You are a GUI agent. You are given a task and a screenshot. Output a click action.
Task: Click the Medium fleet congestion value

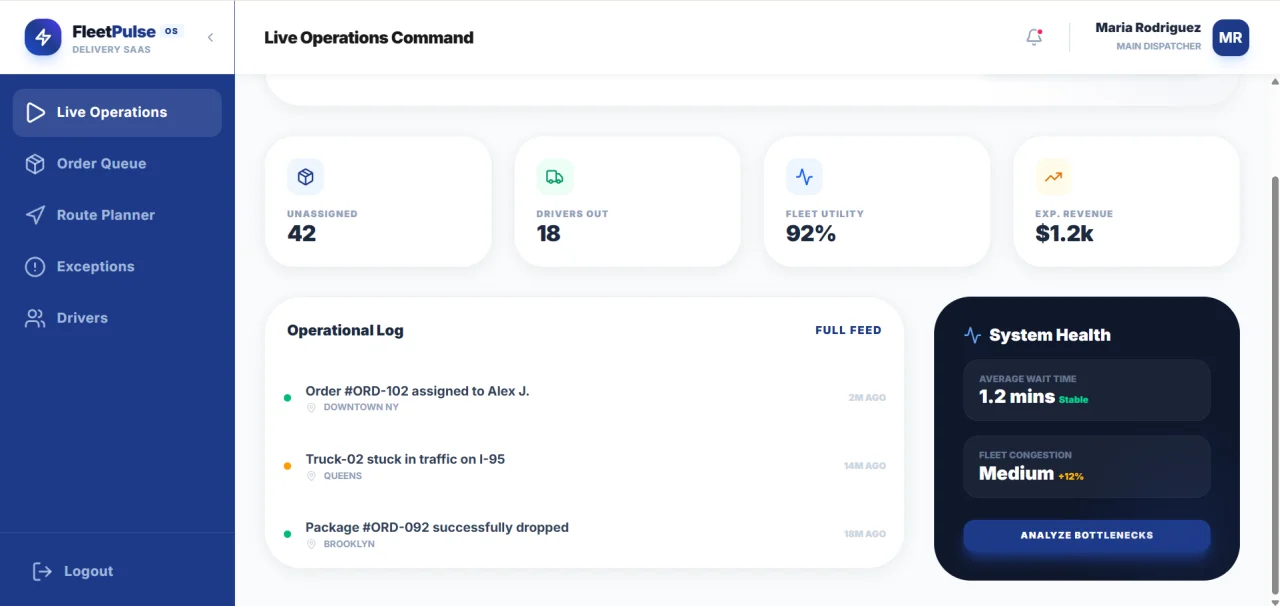point(1016,474)
